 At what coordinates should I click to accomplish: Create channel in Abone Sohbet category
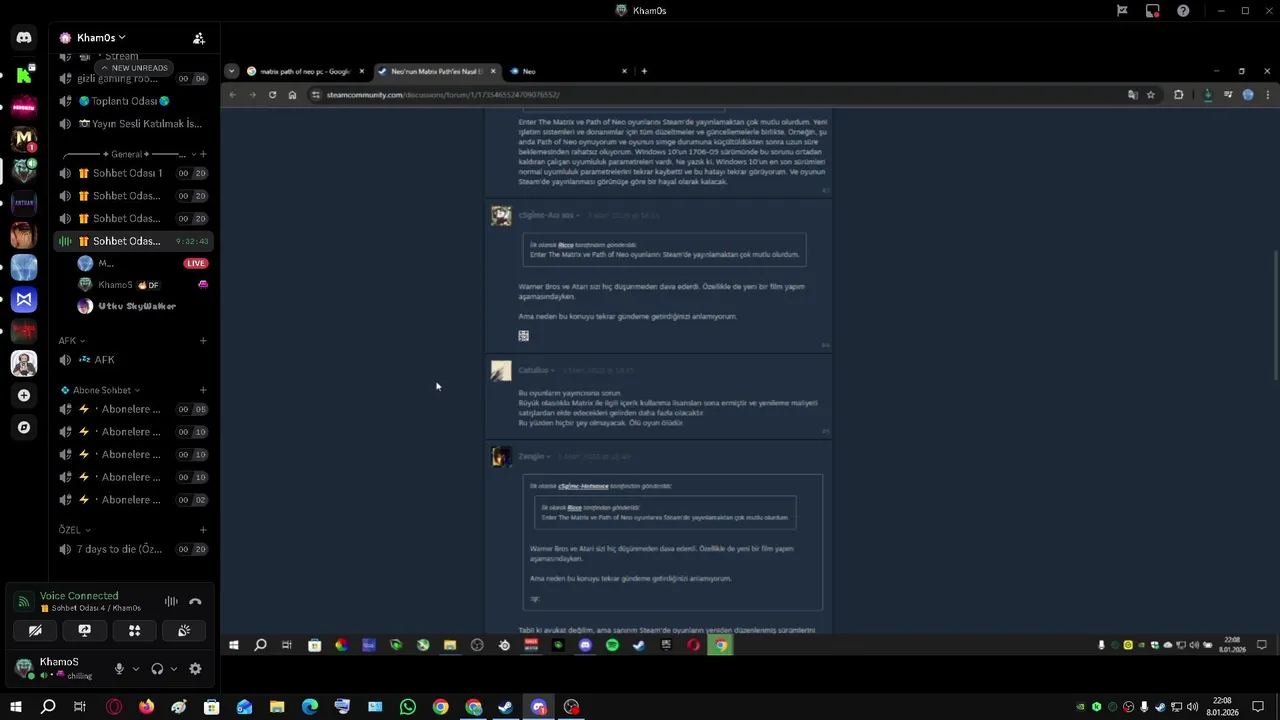click(203, 390)
